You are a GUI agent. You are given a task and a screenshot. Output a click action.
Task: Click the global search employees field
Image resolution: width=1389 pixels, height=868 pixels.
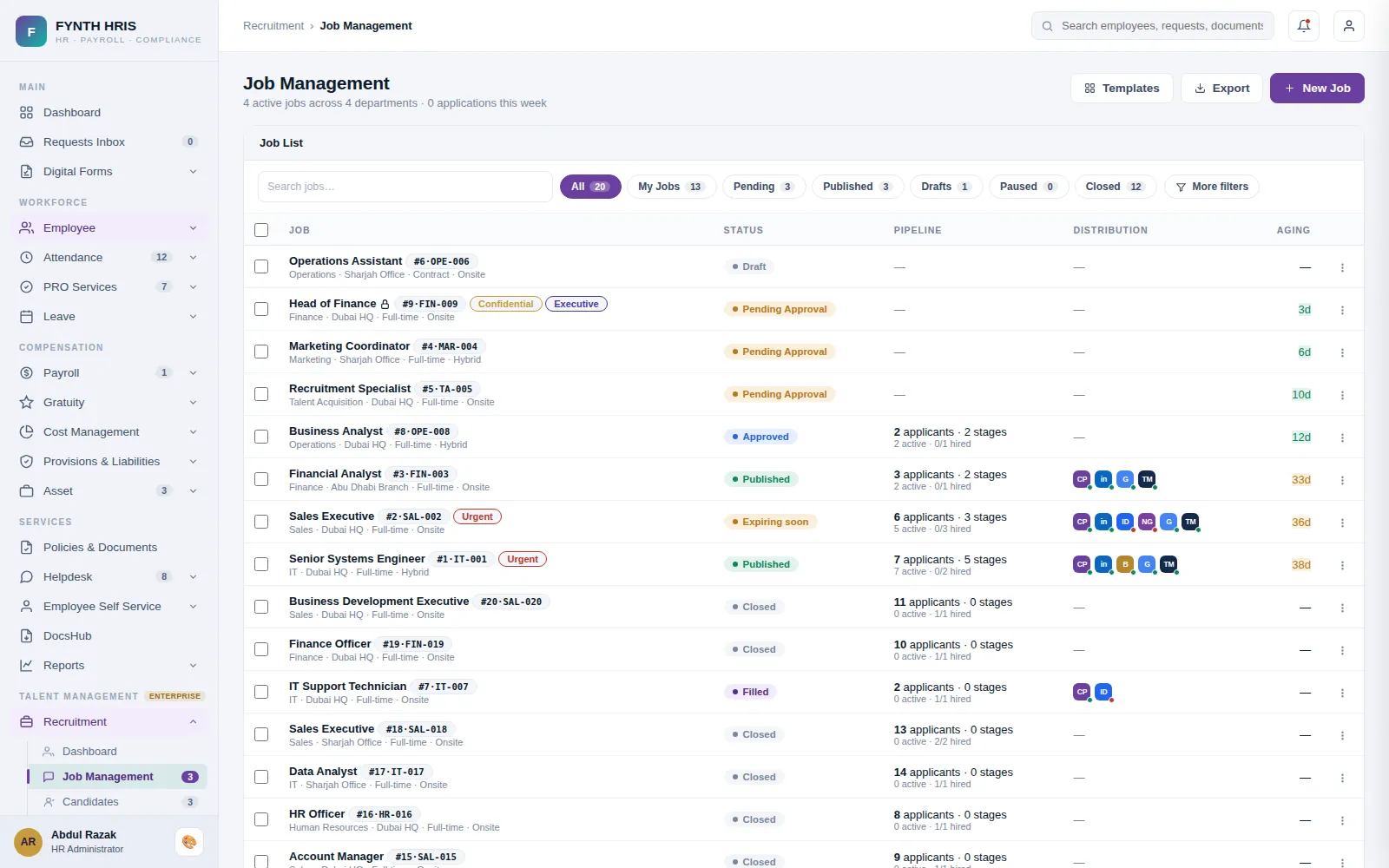1153,26
